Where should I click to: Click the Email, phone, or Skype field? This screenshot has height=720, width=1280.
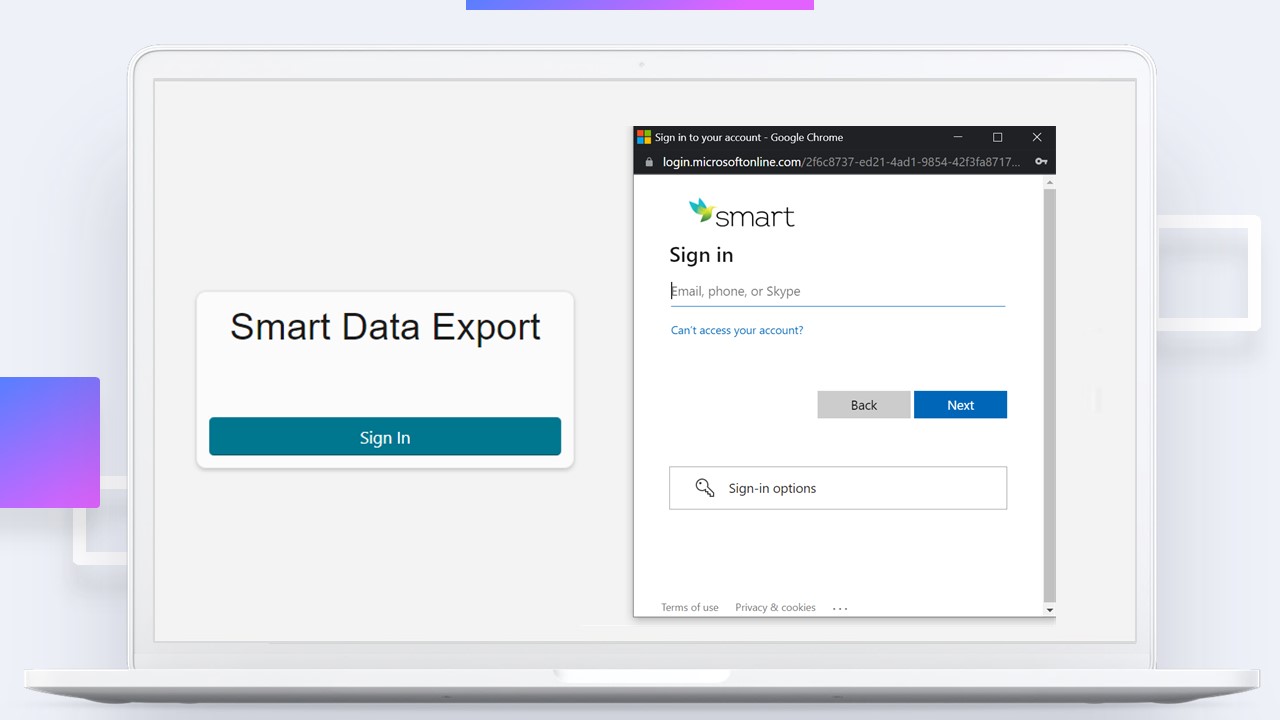838,291
